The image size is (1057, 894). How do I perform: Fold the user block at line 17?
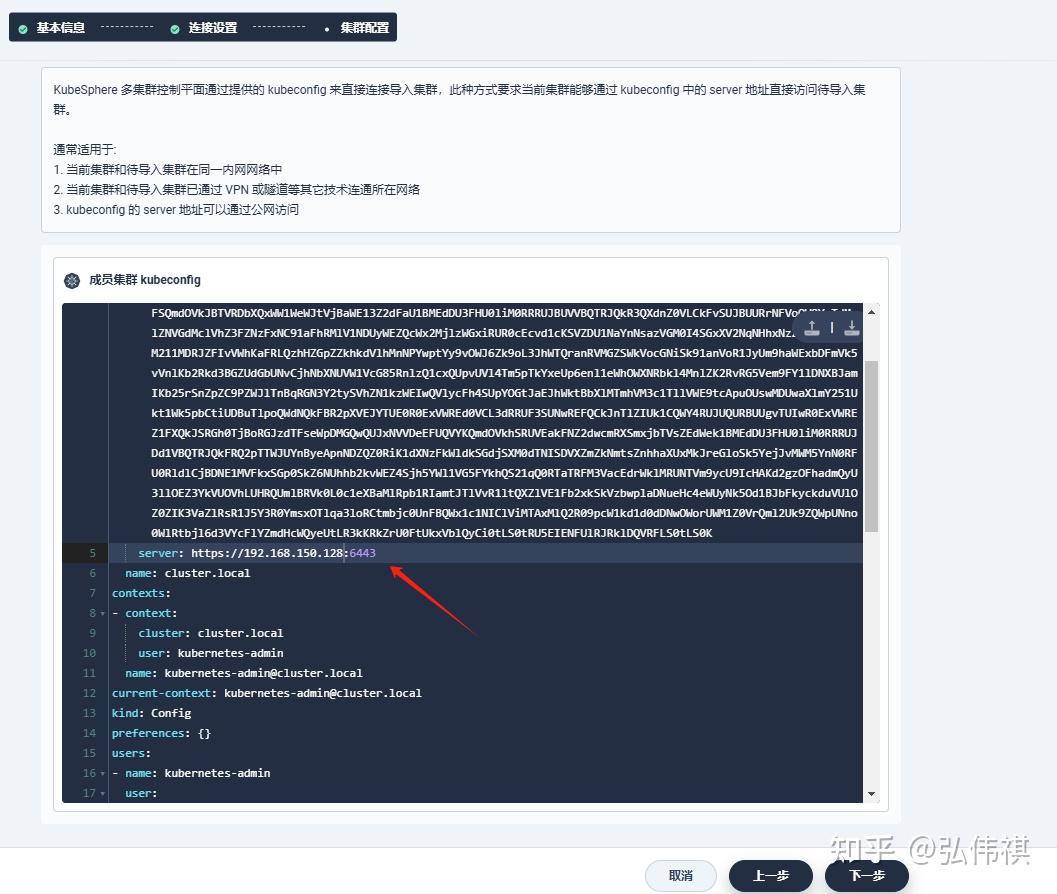click(102, 794)
